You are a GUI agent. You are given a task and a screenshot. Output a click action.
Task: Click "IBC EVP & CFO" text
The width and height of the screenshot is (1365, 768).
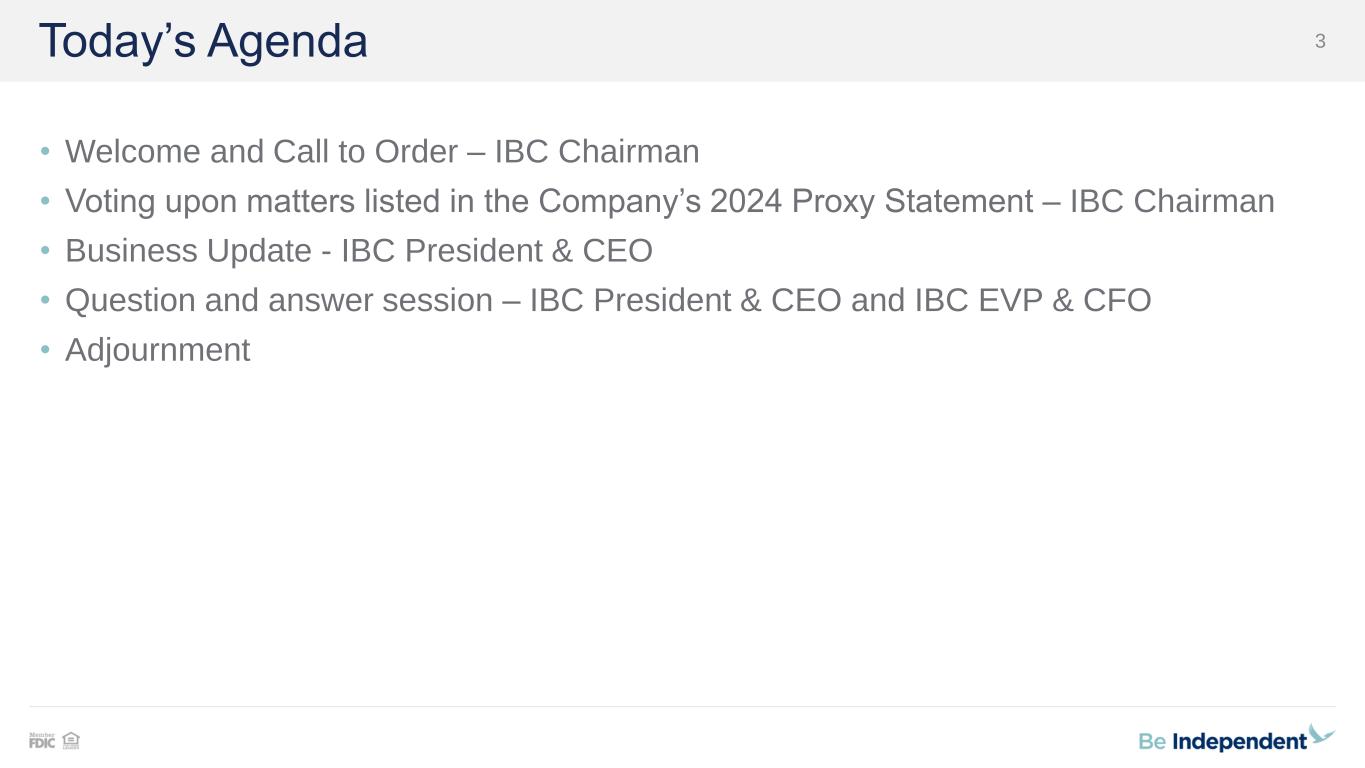coord(1033,300)
